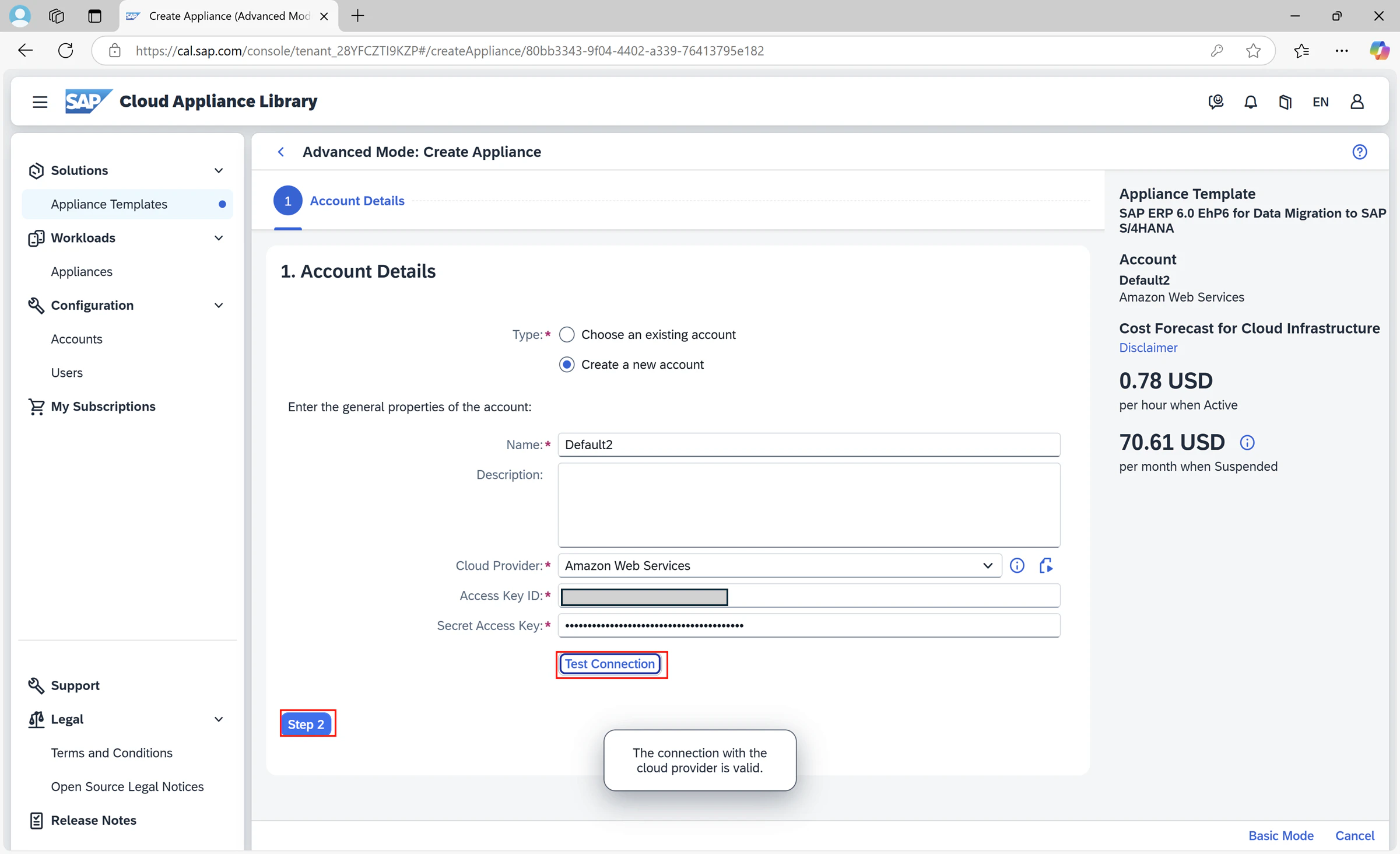Click the Legal sidebar heading
The image size is (1400, 854).
(67, 719)
